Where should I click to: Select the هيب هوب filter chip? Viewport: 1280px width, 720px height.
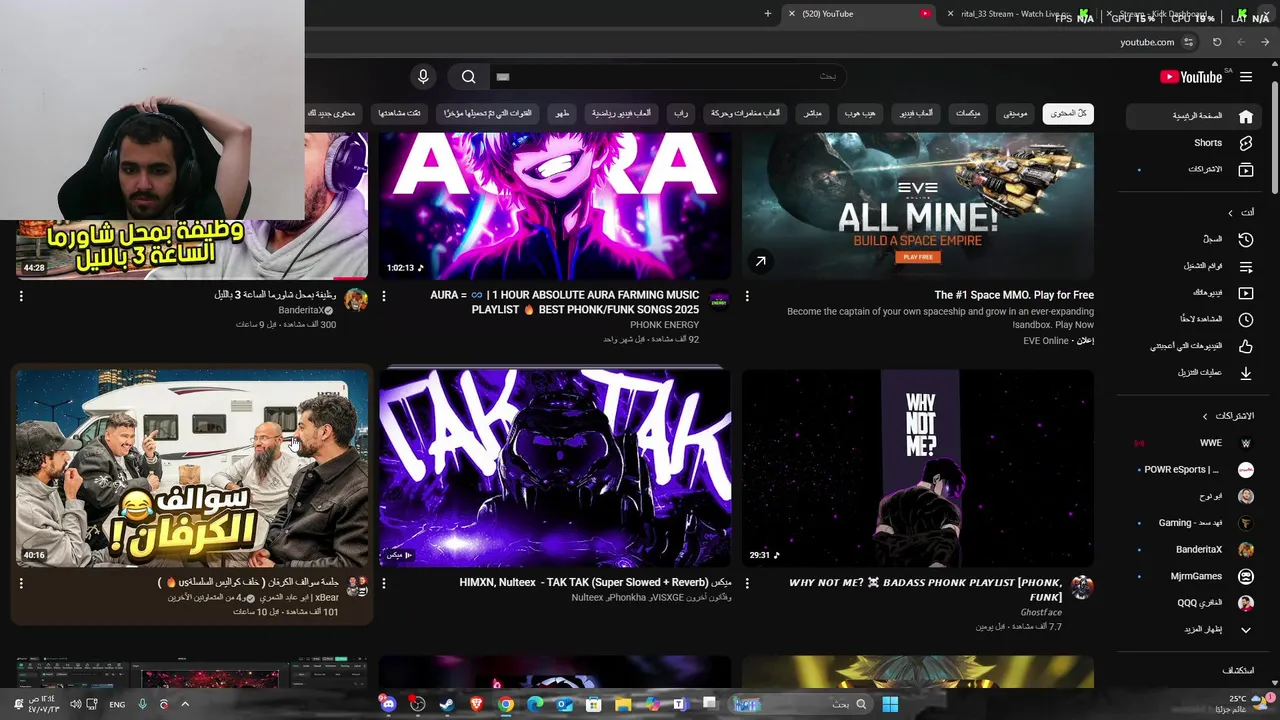pyautogui.click(x=858, y=114)
